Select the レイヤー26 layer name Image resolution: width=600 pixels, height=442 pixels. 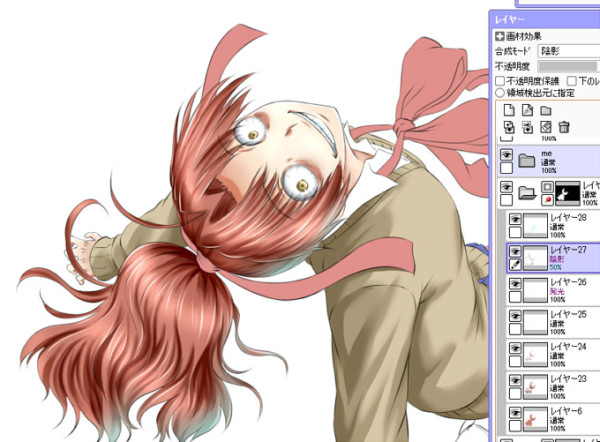click(568, 282)
